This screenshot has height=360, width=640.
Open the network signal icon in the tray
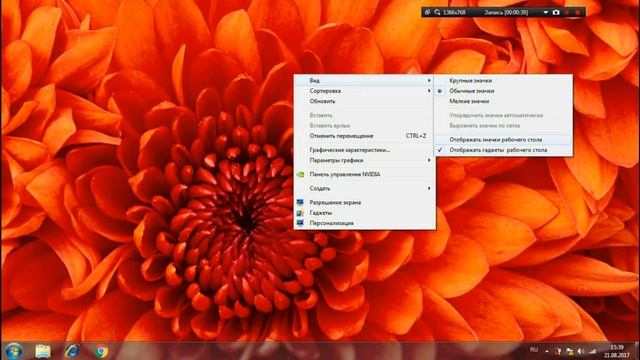tap(593, 351)
